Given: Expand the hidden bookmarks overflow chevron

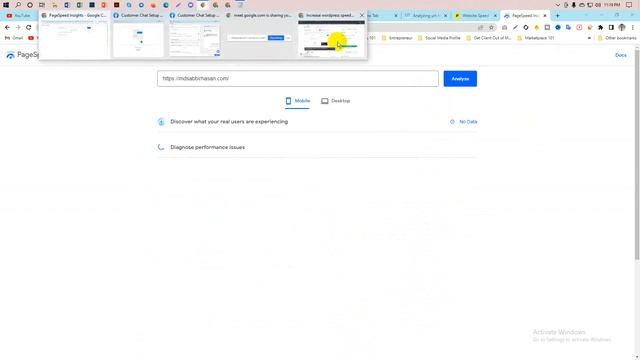Looking at the screenshot, I should pyautogui.click(x=589, y=38).
